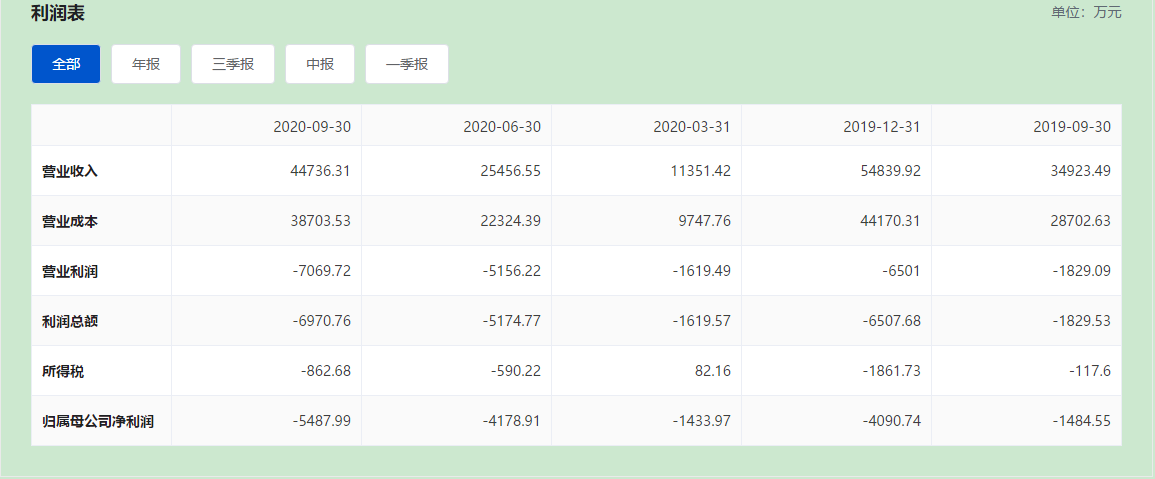Select the 营业成本 row label
The width and height of the screenshot is (1155, 479).
click(x=70, y=221)
